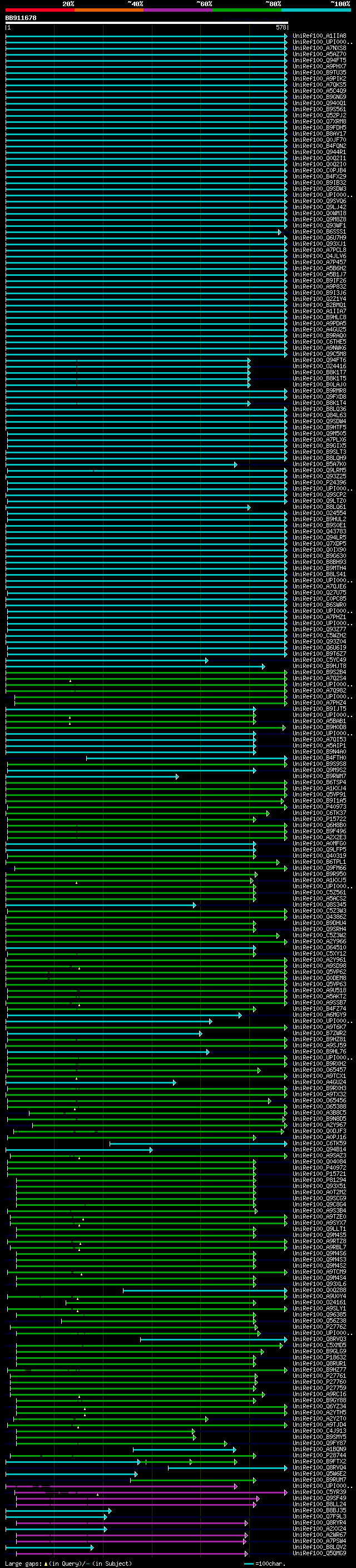
Task: Select hit label UniRef100_B9HUL2
Action: 319,519
